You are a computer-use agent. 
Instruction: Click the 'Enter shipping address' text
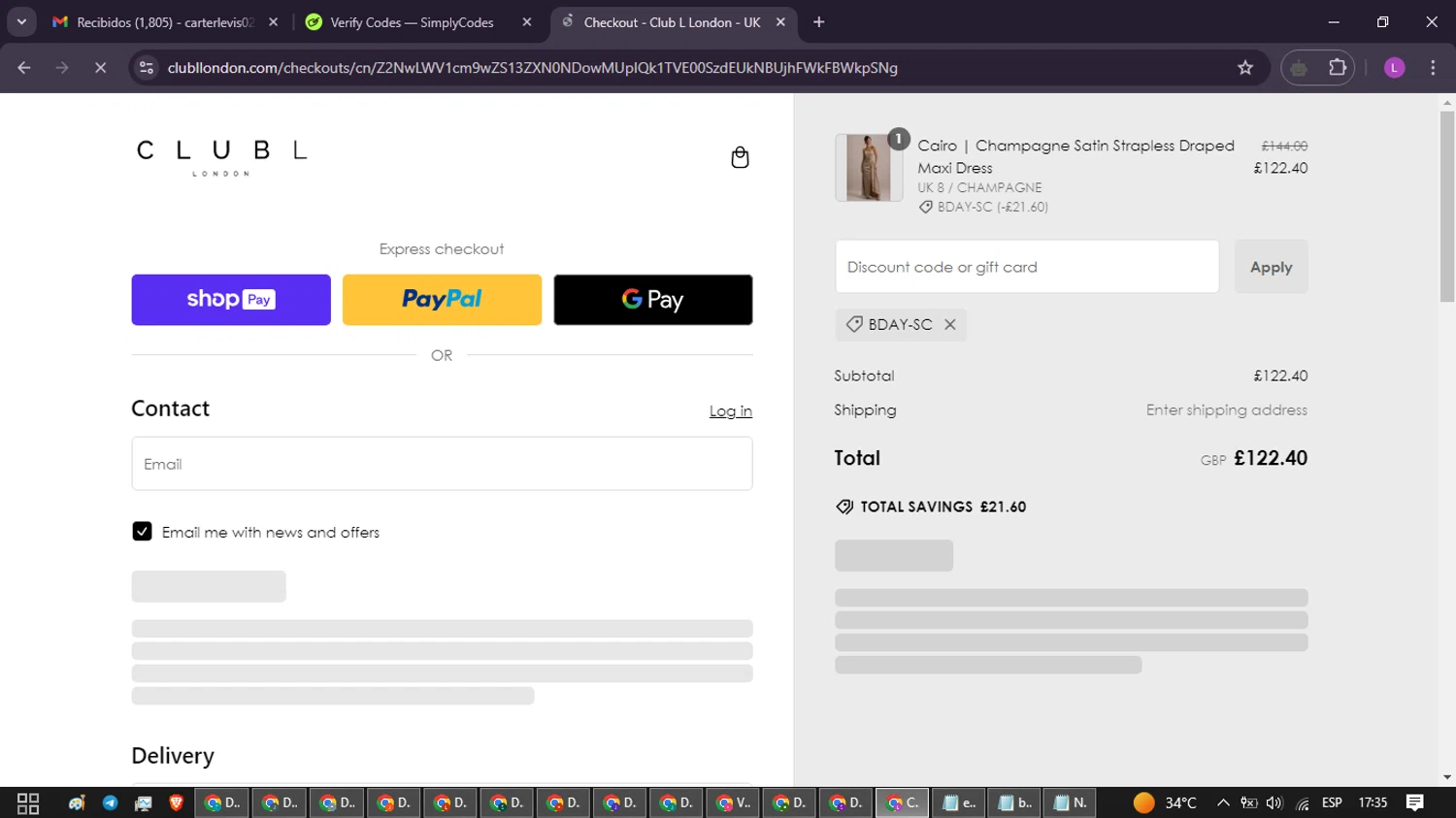(1226, 410)
